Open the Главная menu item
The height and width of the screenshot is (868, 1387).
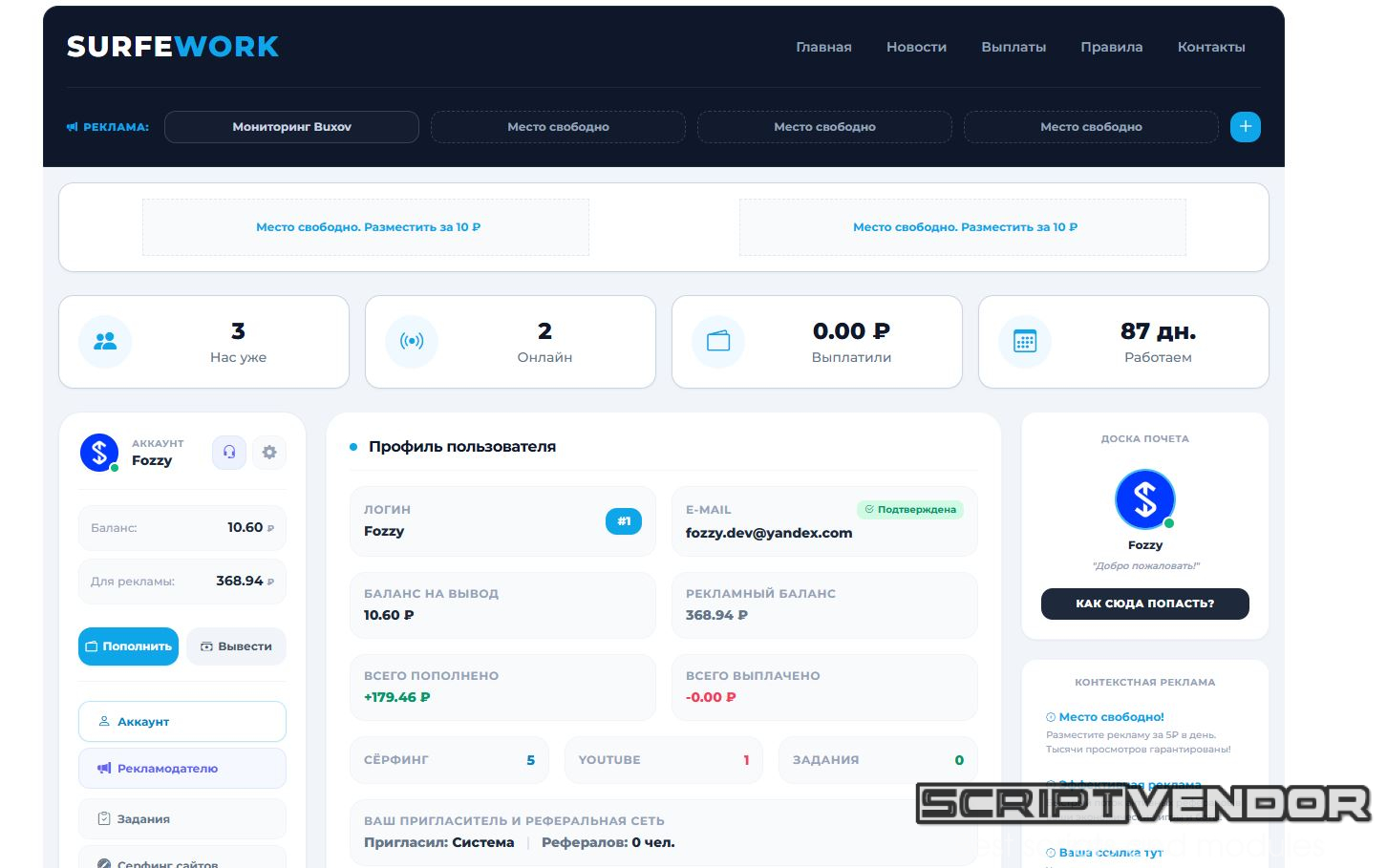pos(823,47)
